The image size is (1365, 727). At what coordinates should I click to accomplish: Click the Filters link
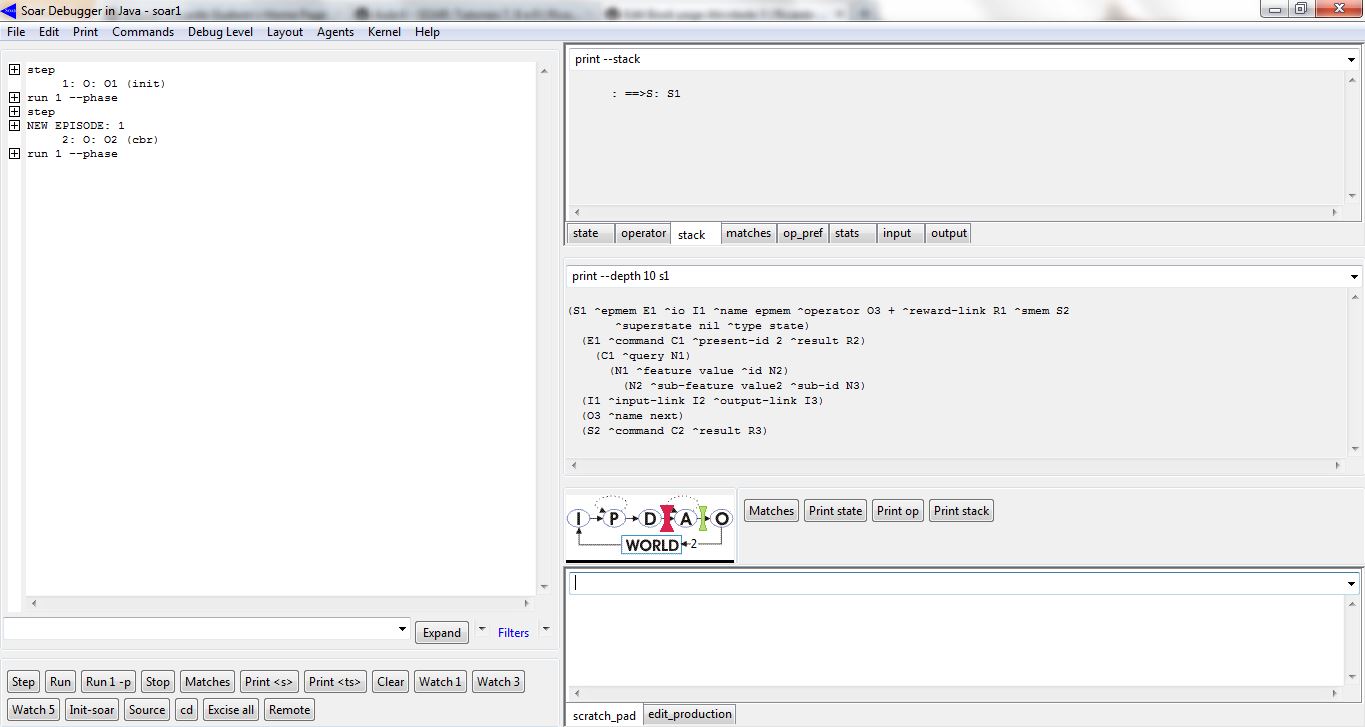[513, 633]
